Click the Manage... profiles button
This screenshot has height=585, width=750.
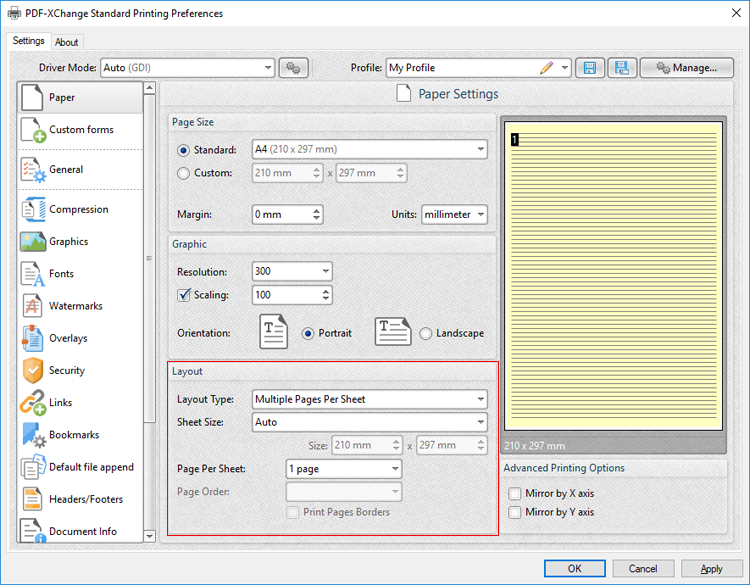(686, 68)
